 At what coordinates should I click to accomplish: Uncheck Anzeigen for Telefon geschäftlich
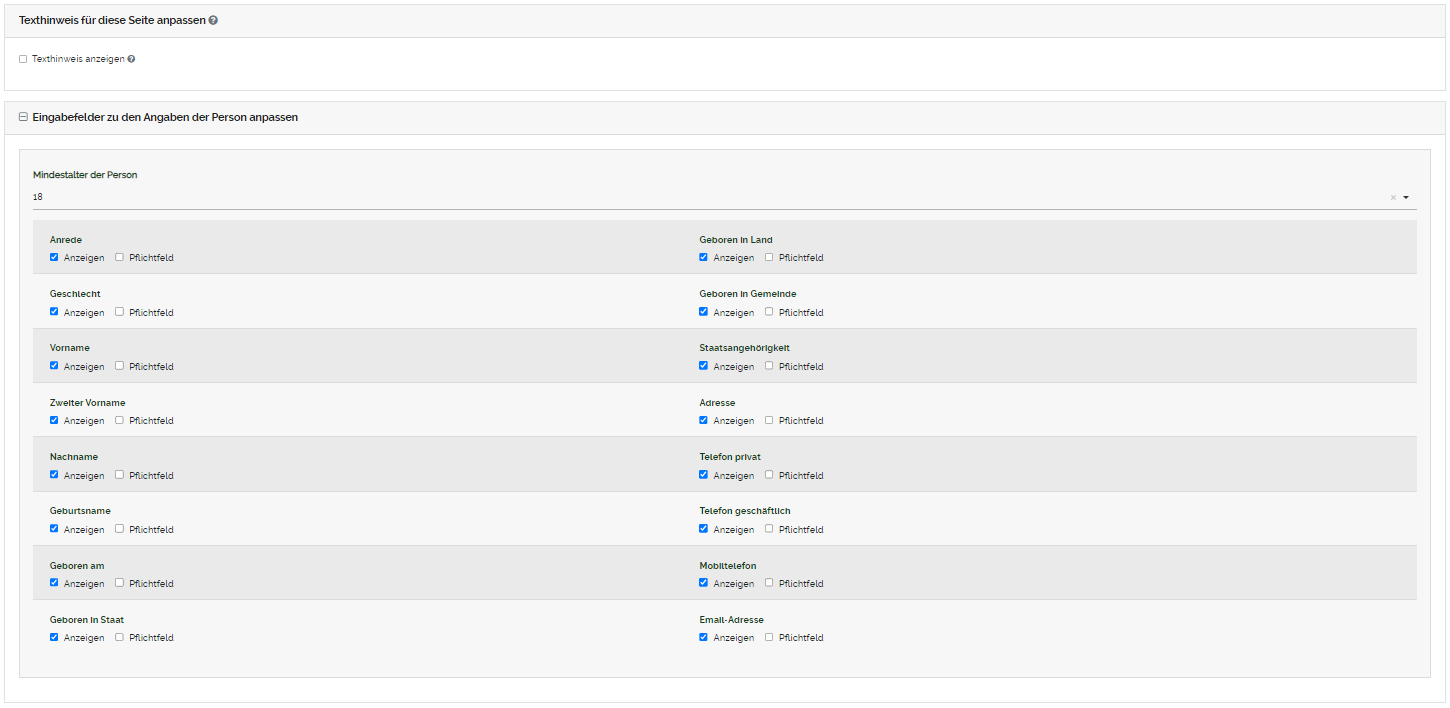(x=704, y=529)
